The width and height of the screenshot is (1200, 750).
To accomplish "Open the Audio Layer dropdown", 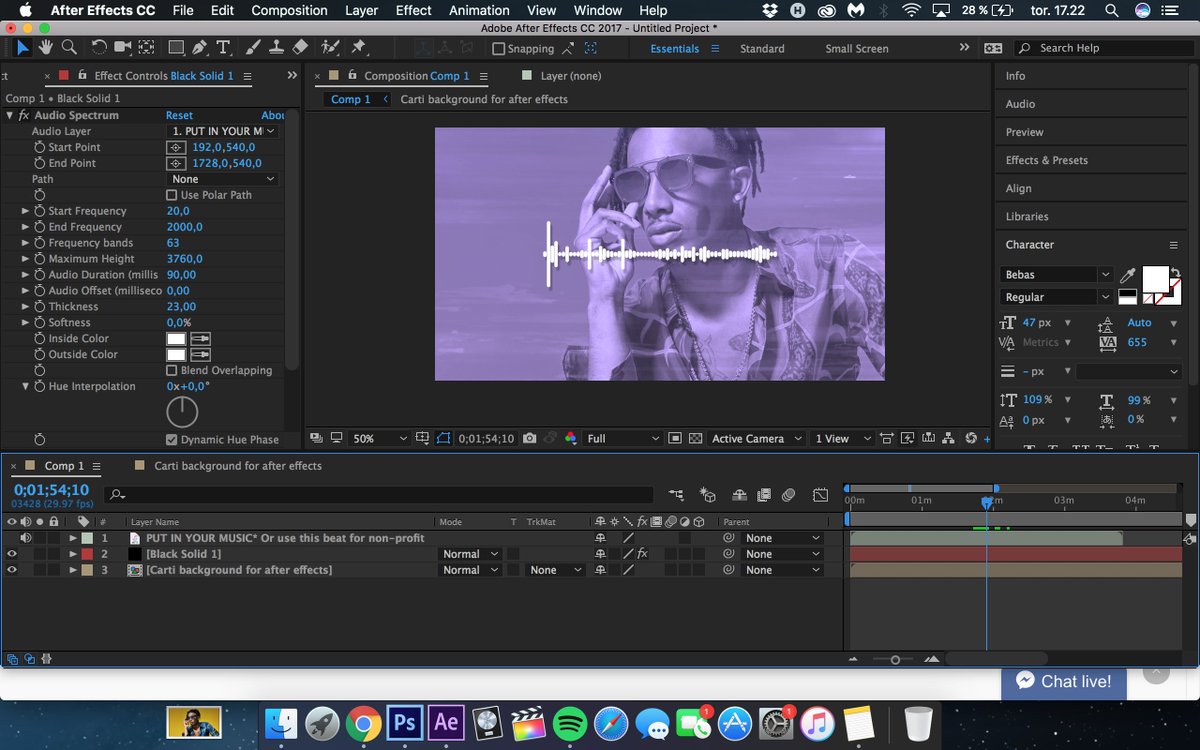I will 223,131.
